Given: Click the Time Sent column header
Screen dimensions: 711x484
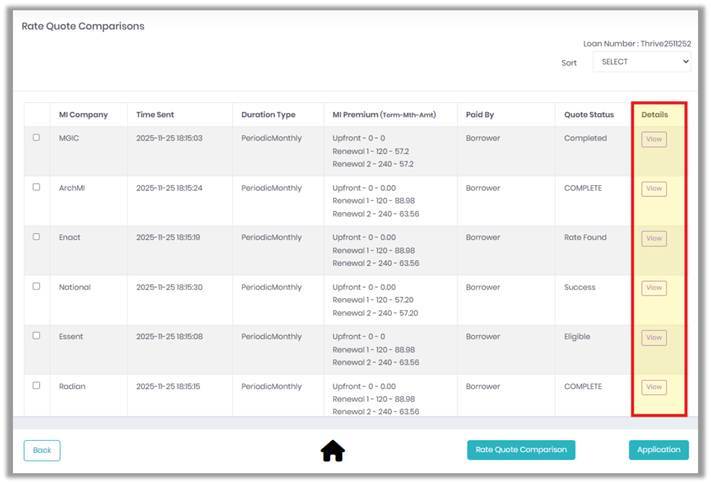Looking at the screenshot, I should (155, 115).
